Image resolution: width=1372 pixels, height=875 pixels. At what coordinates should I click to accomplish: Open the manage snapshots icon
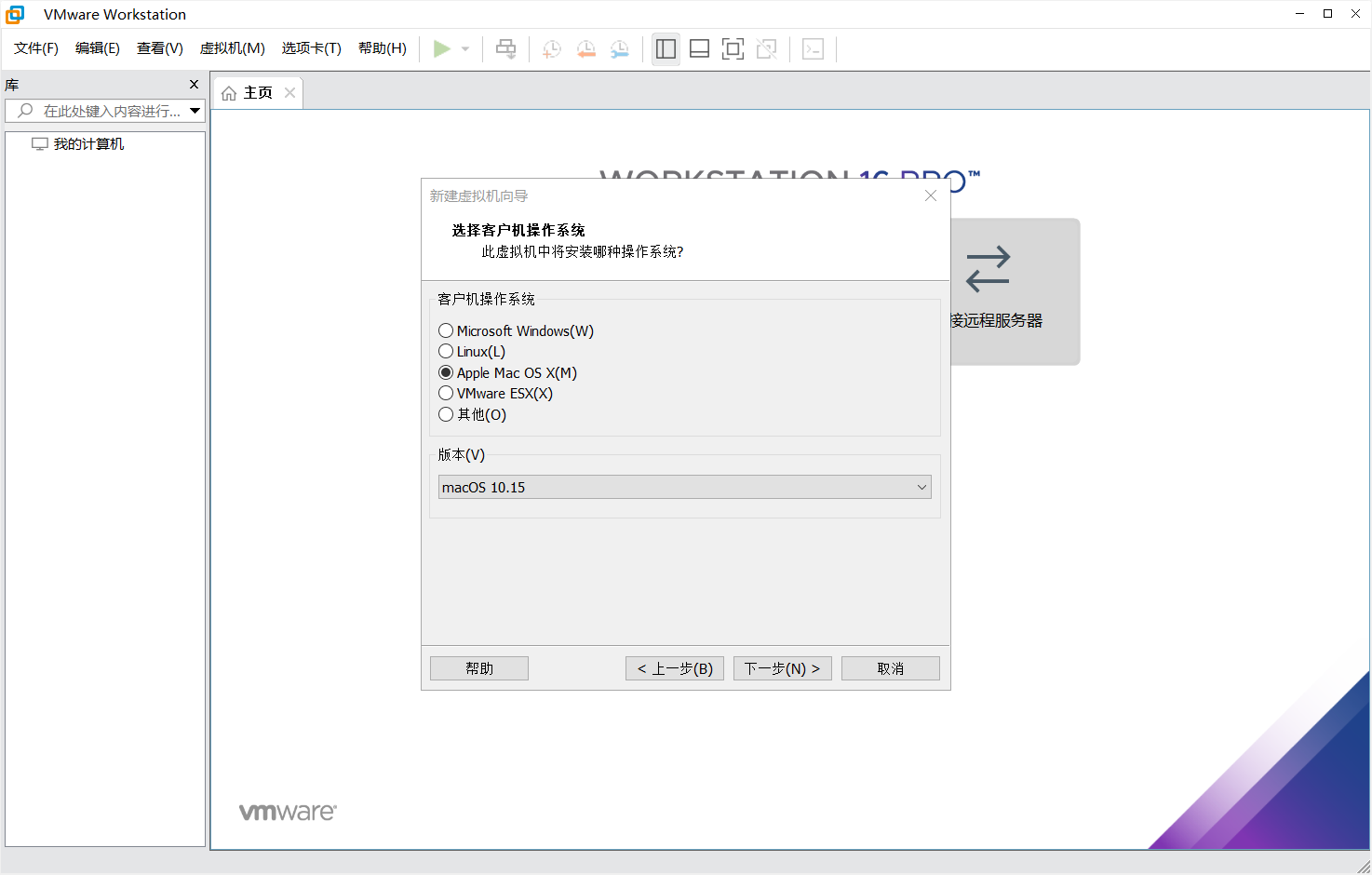click(x=619, y=48)
